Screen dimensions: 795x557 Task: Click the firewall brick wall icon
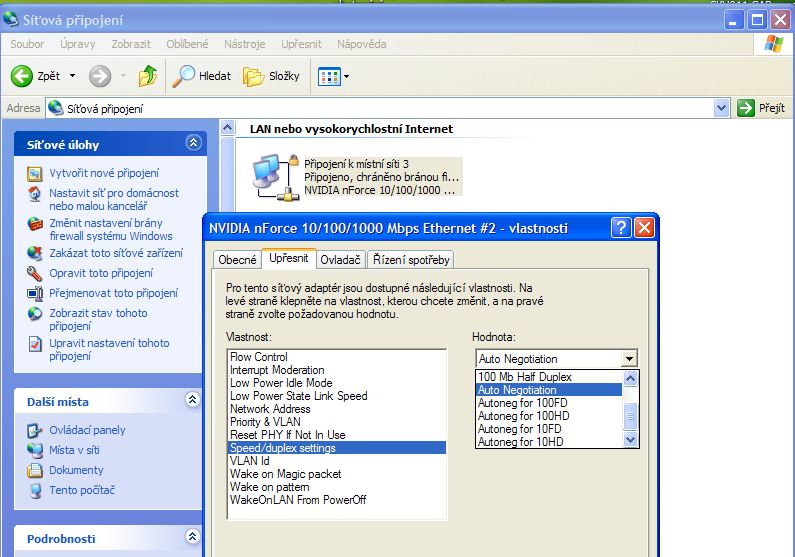tap(34, 224)
